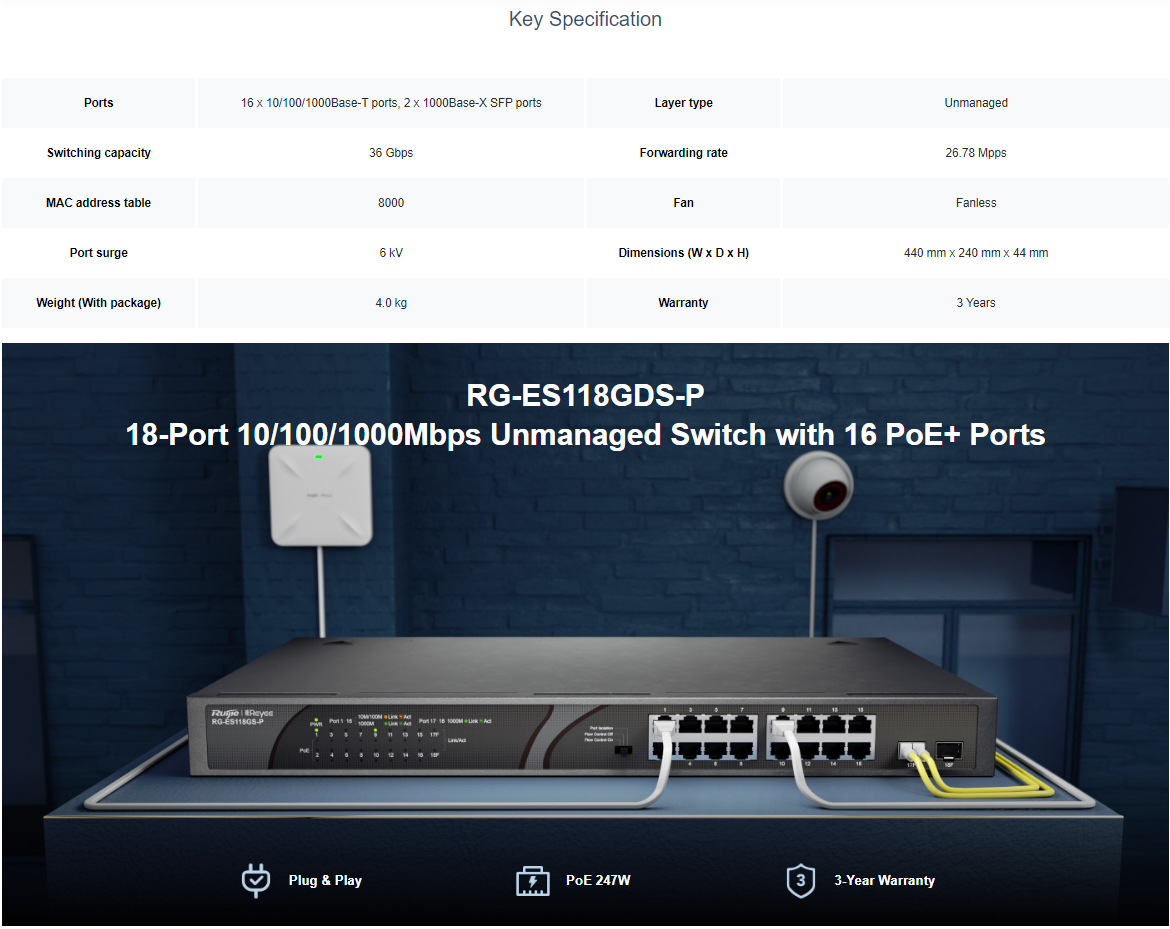Click the Layer type label
This screenshot has width=1170, height=929.
tap(683, 103)
